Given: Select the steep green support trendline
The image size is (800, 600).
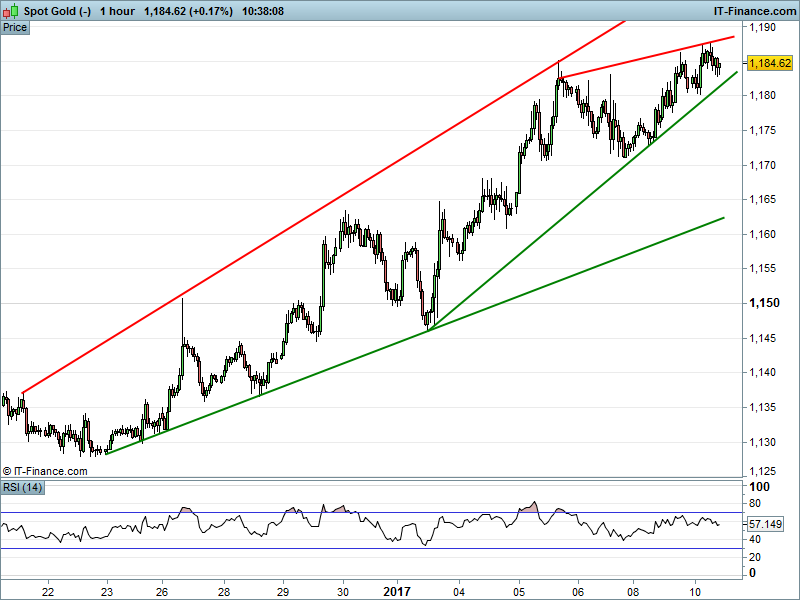Looking at the screenshot, I should point(582,201).
